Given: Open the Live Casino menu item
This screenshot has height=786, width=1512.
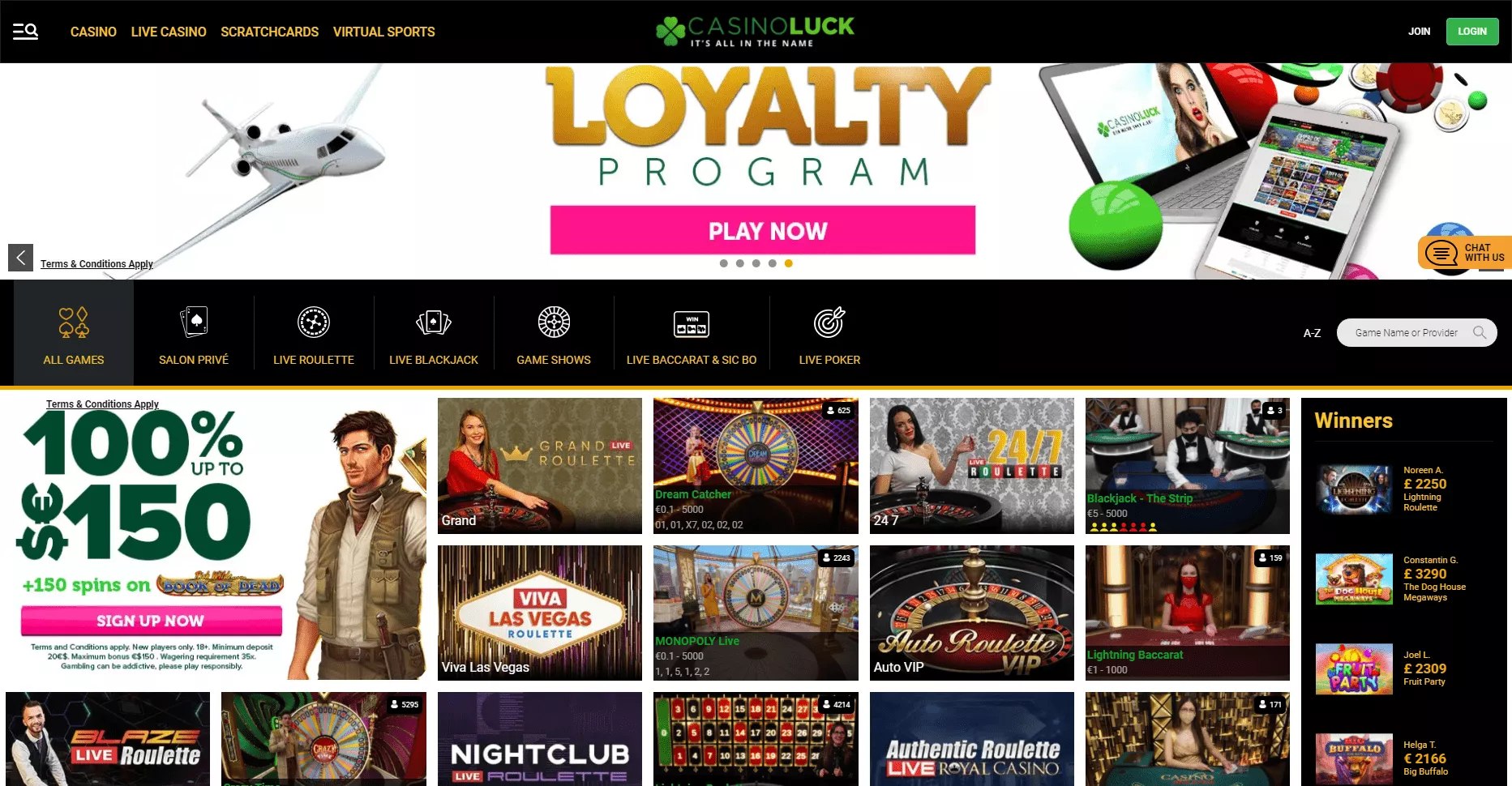Looking at the screenshot, I should pyautogui.click(x=169, y=32).
